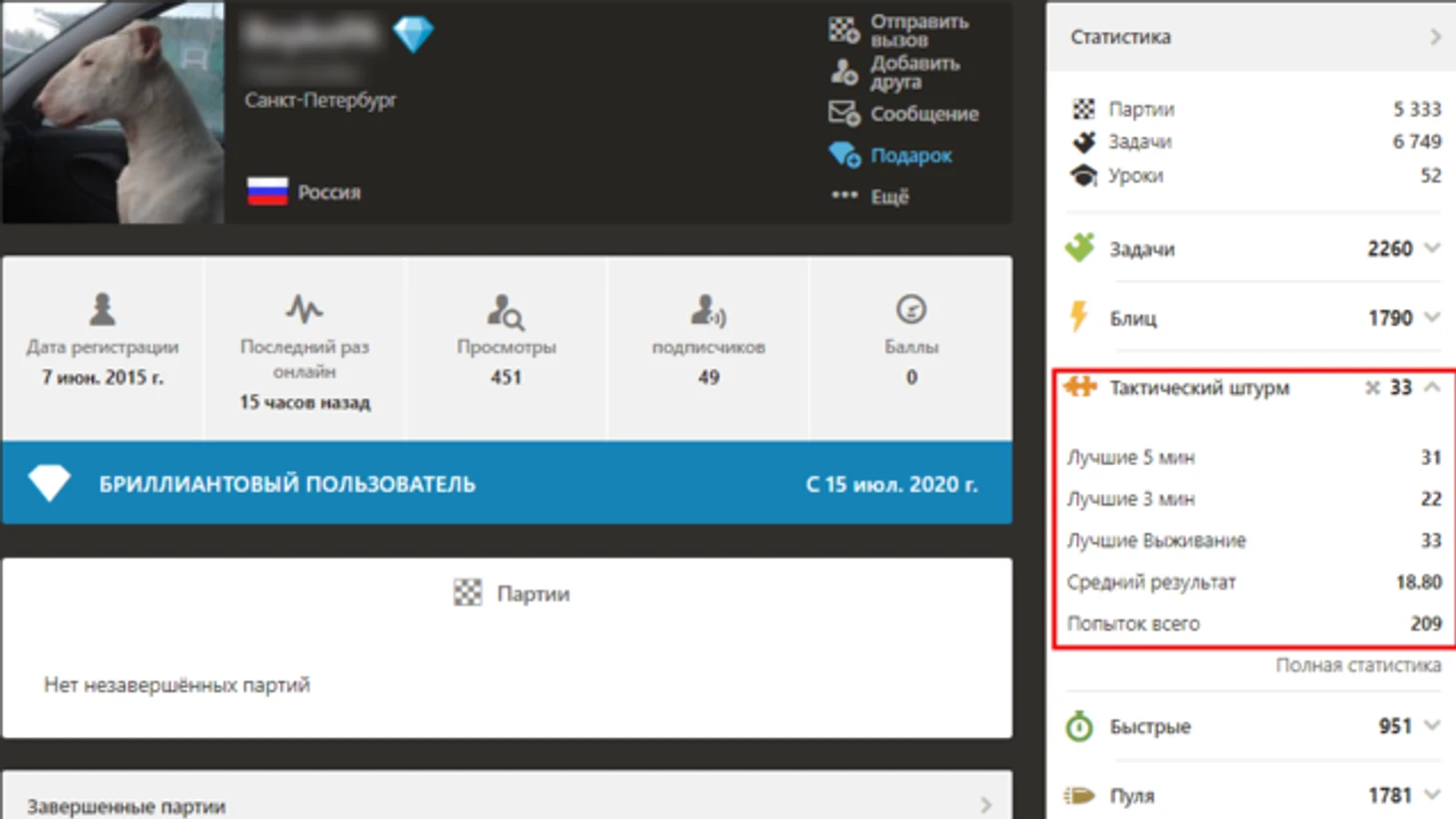This screenshot has width=1456, height=819.
Task: Click Сообщение link
Action: pyautogui.click(x=924, y=114)
